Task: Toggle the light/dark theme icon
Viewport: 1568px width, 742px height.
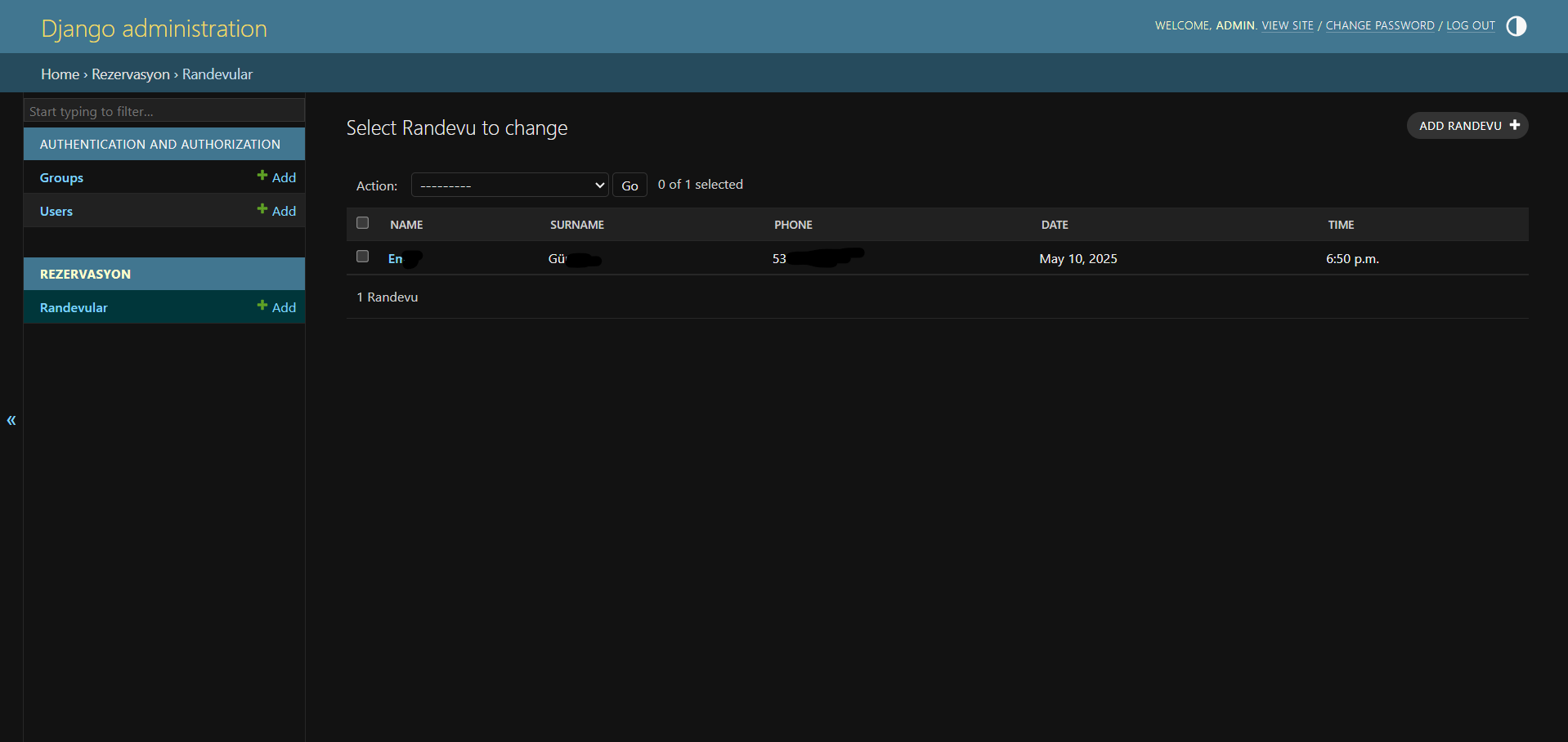Action: tap(1516, 26)
